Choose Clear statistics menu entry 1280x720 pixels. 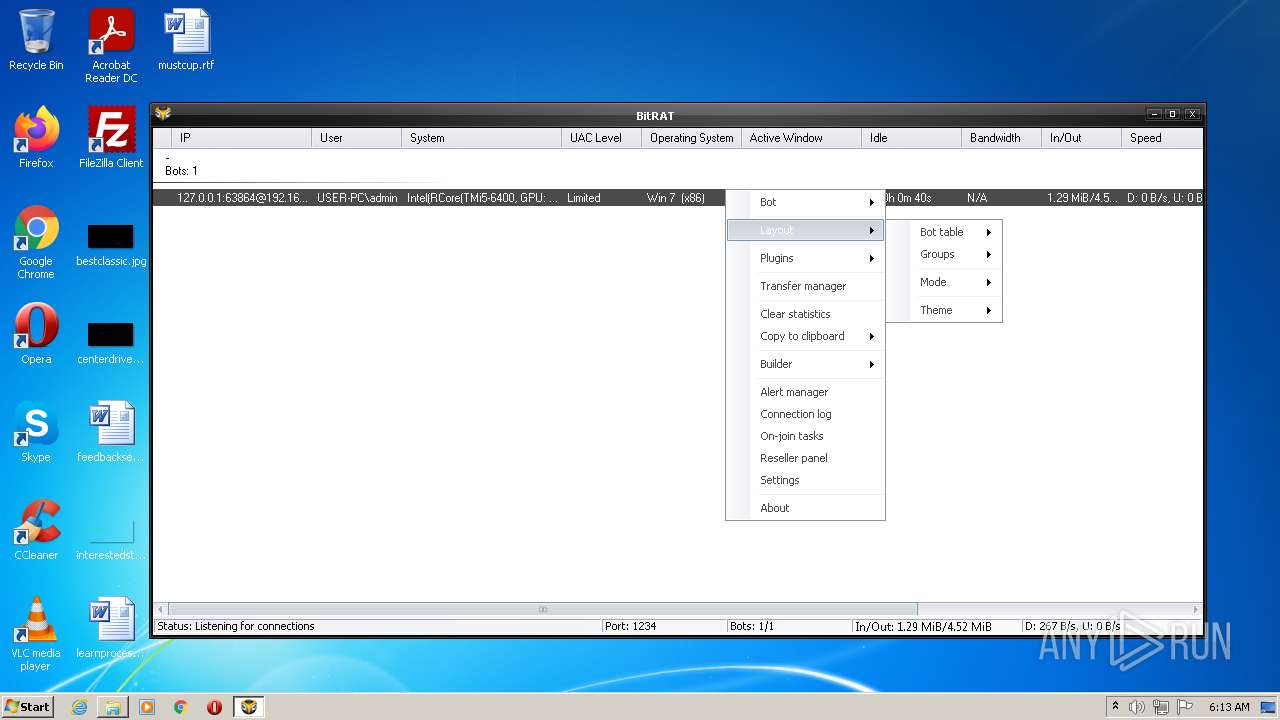[x=806, y=314]
